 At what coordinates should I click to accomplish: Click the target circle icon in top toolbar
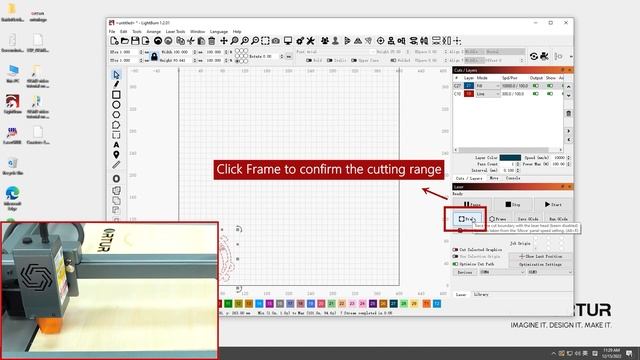click(x=380, y=41)
